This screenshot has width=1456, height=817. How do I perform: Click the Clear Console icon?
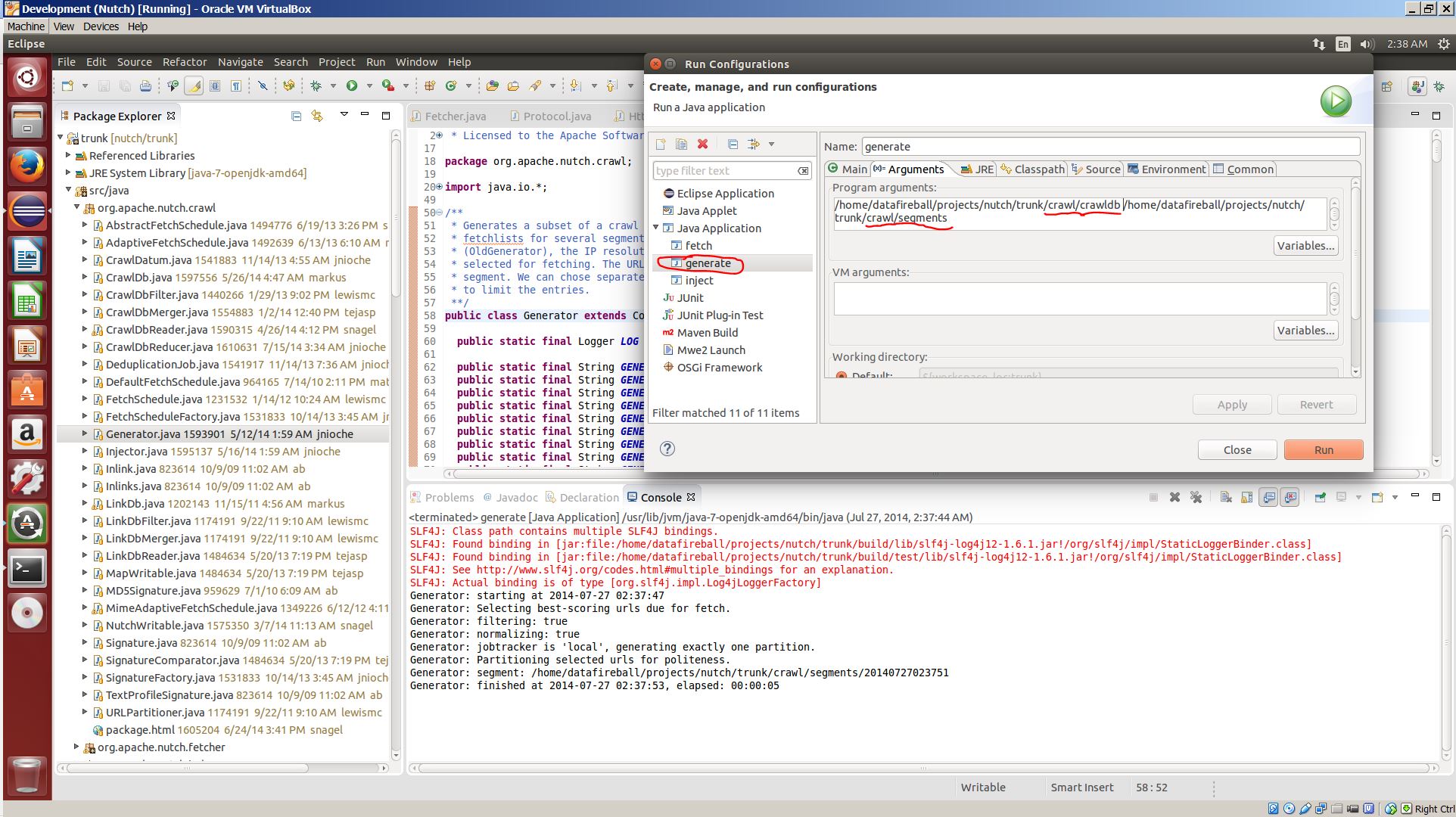pos(1226,497)
